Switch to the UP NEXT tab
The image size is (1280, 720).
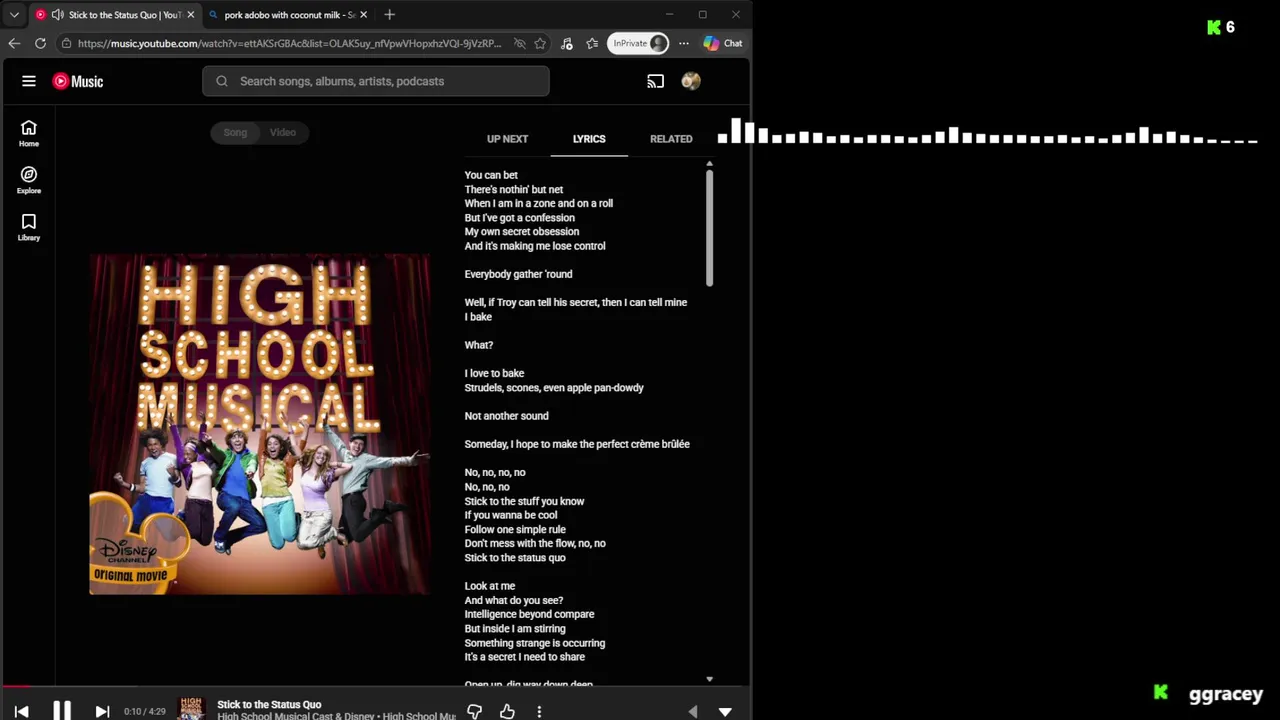pos(507,139)
